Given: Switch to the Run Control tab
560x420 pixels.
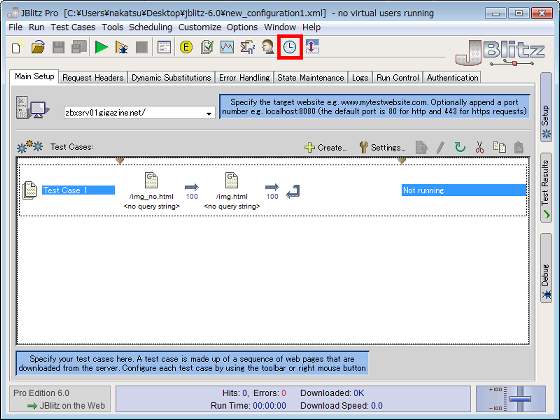Looking at the screenshot, I should pyautogui.click(x=398, y=78).
